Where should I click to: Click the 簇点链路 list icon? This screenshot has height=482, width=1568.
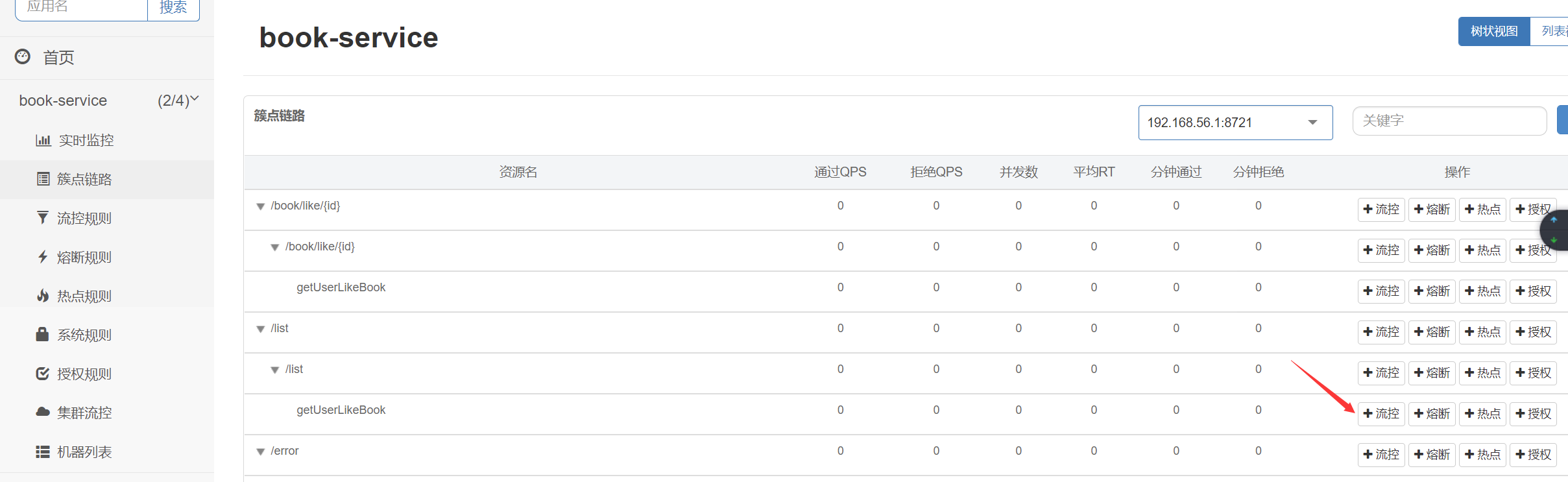click(x=43, y=179)
